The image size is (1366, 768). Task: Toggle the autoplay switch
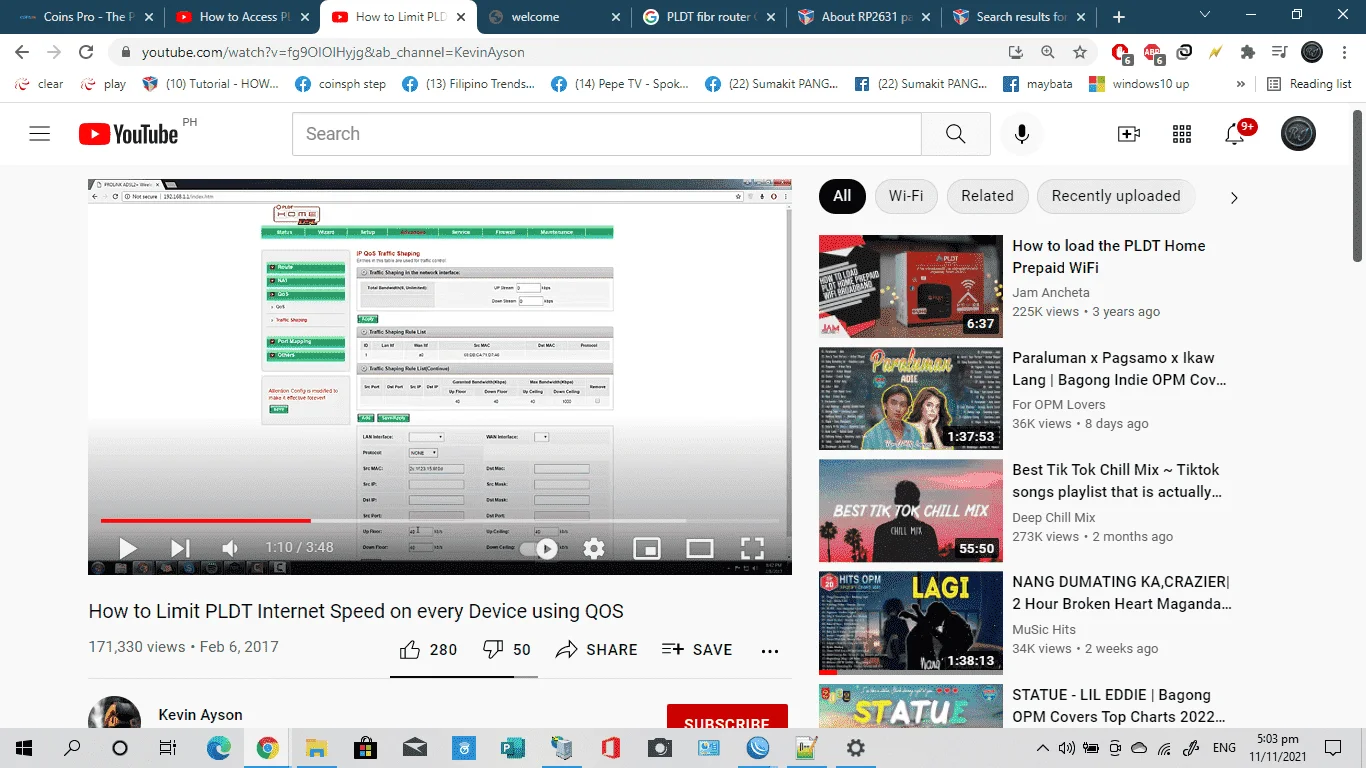pyautogui.click(x=540, y=548)
